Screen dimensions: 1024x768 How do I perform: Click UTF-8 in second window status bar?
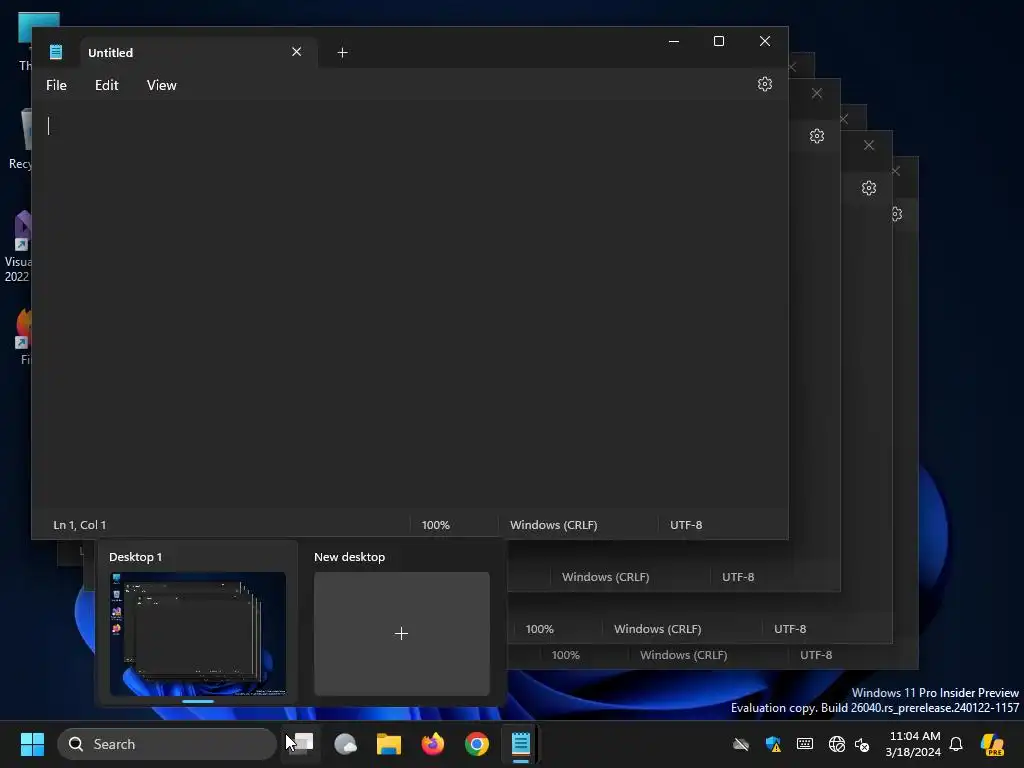(x=738, y=577)
